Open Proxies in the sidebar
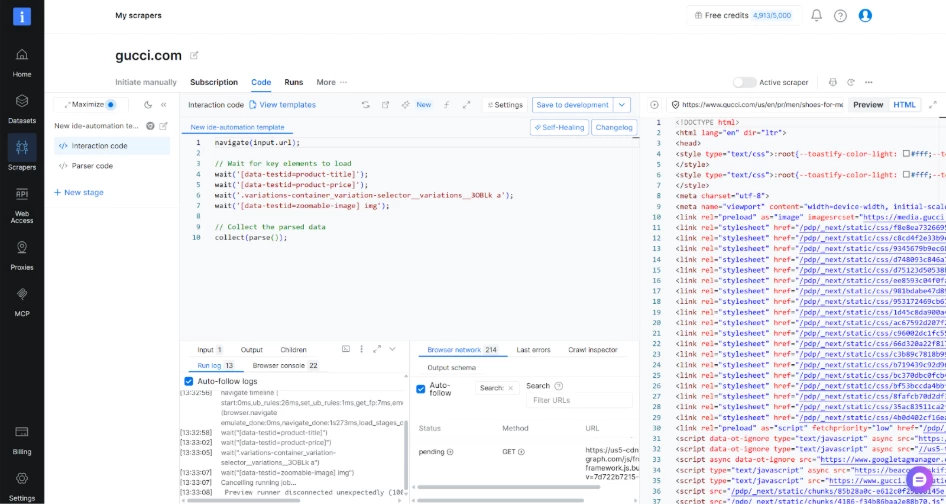946x504 pixels. coord(22,256)
